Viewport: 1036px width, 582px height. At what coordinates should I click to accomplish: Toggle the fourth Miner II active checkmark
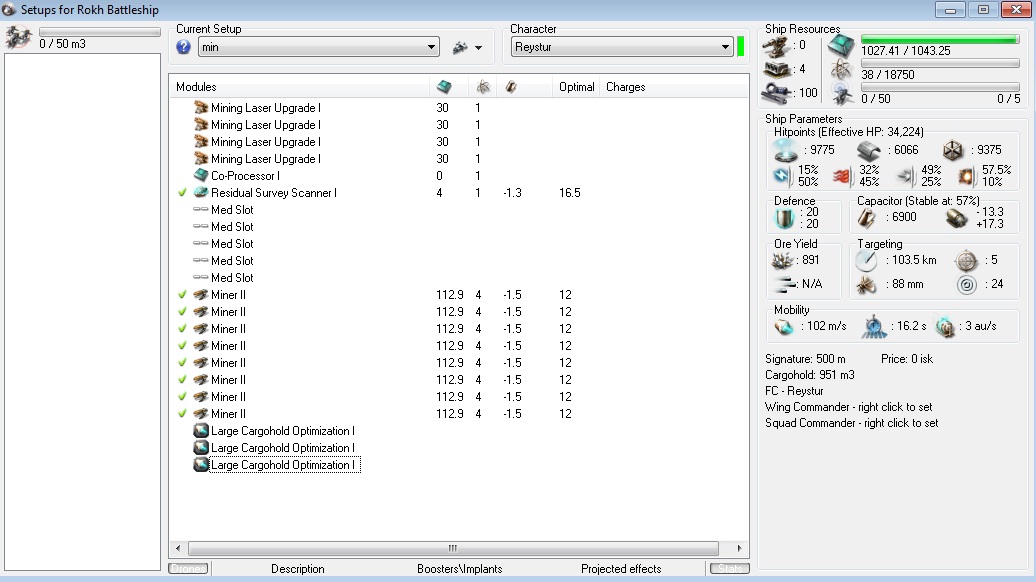point(182,346)
